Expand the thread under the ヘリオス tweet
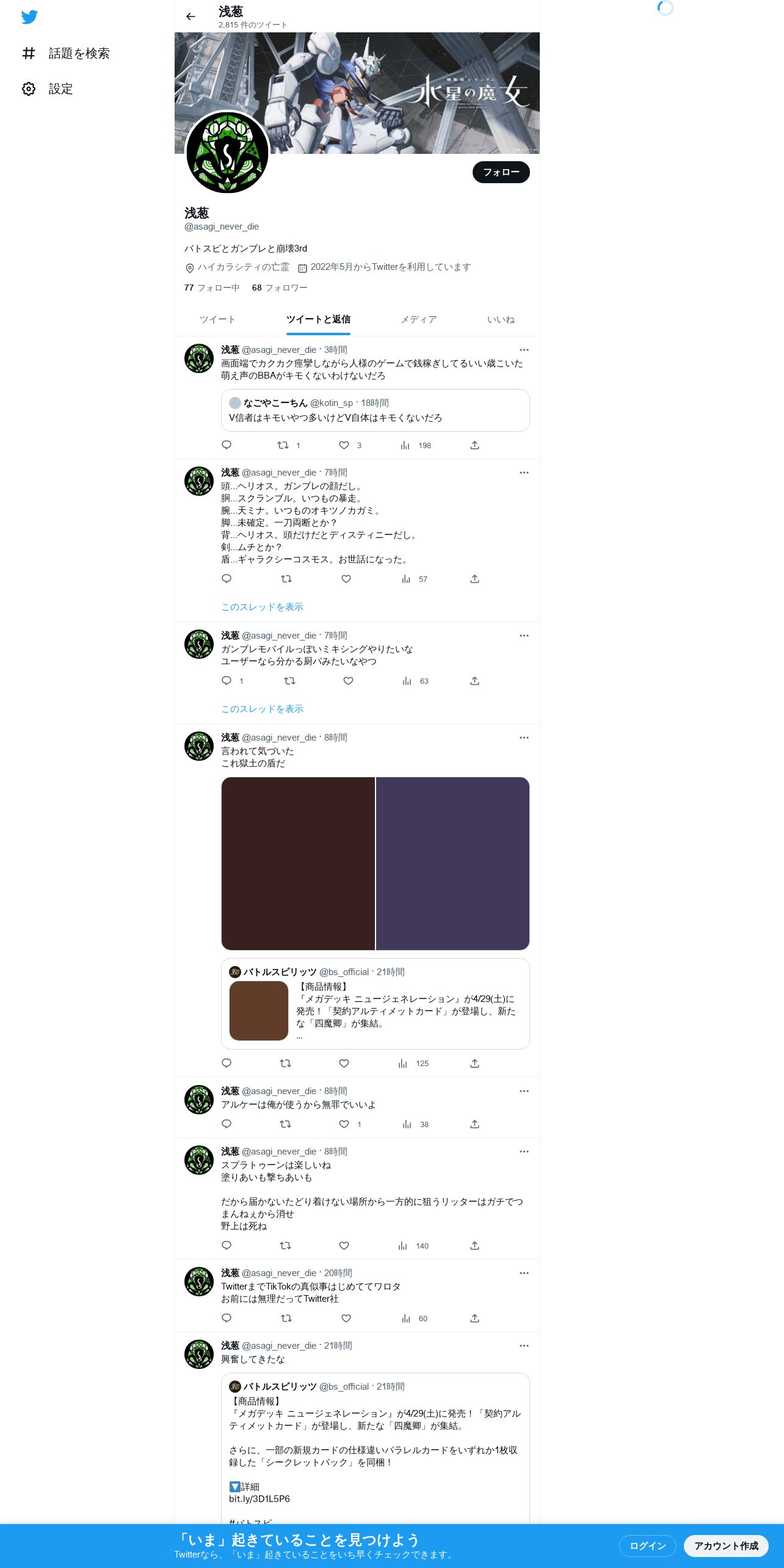784x1568 pixels. [x=262, y=607]
